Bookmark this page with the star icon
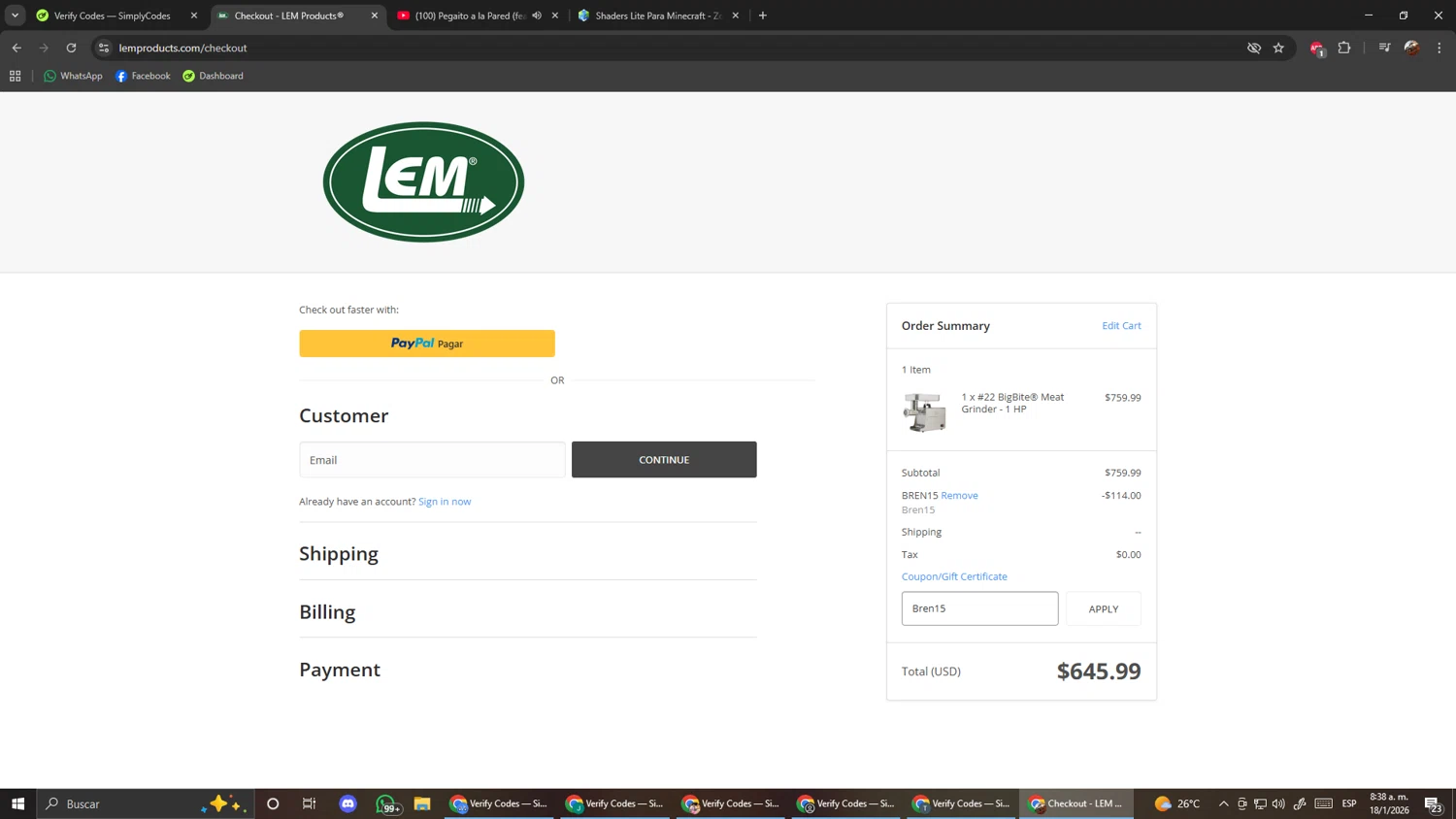The width and height of the screenshot is (1456, 819). [1278, 48]
